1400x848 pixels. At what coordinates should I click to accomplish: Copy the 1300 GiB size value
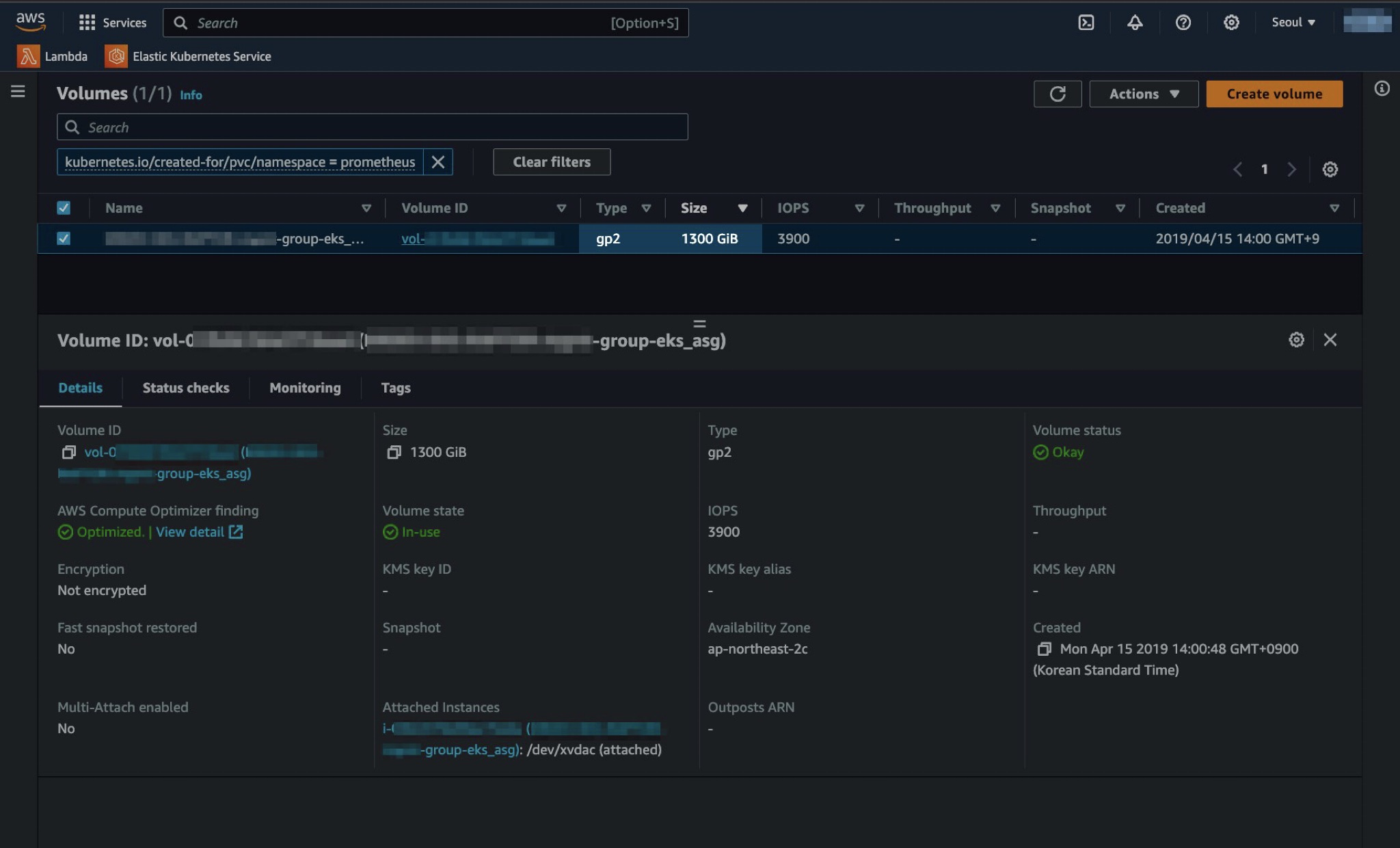tap(394, 452)
